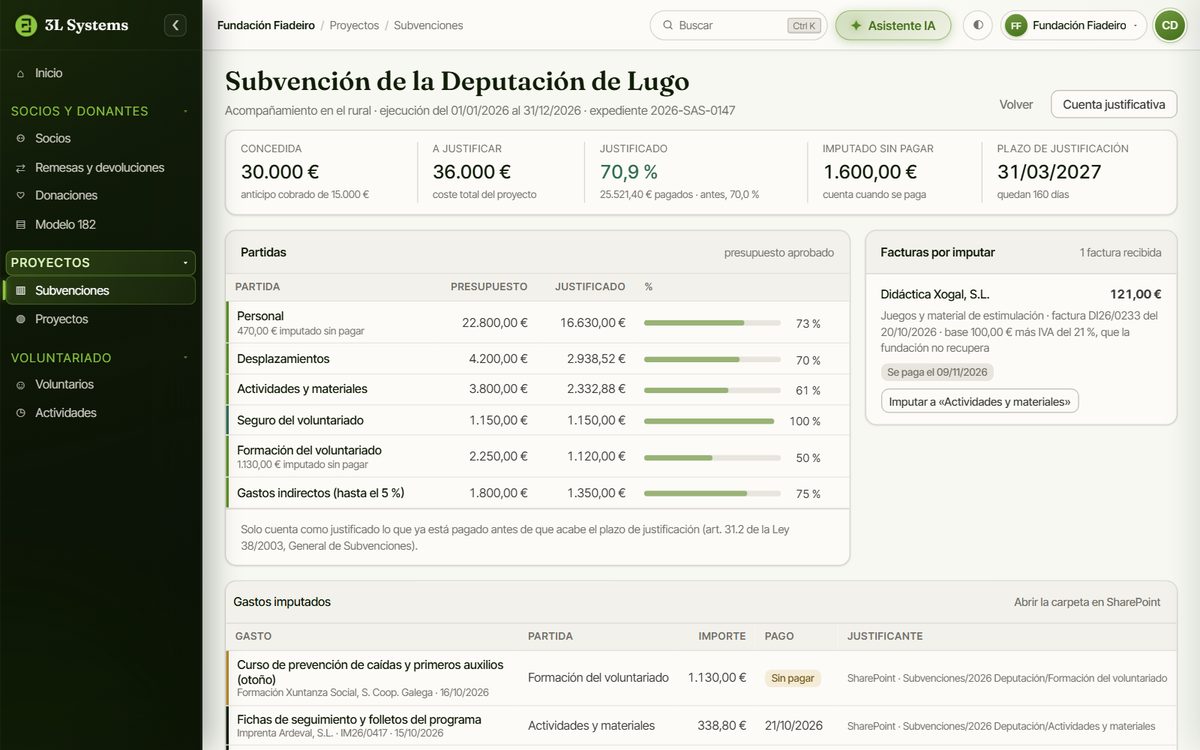Image resolution: width=1200 pixels, height=750 pixels.
Task: Click the Voluntarios smiley icon
Action: click(x=21, y=385)
